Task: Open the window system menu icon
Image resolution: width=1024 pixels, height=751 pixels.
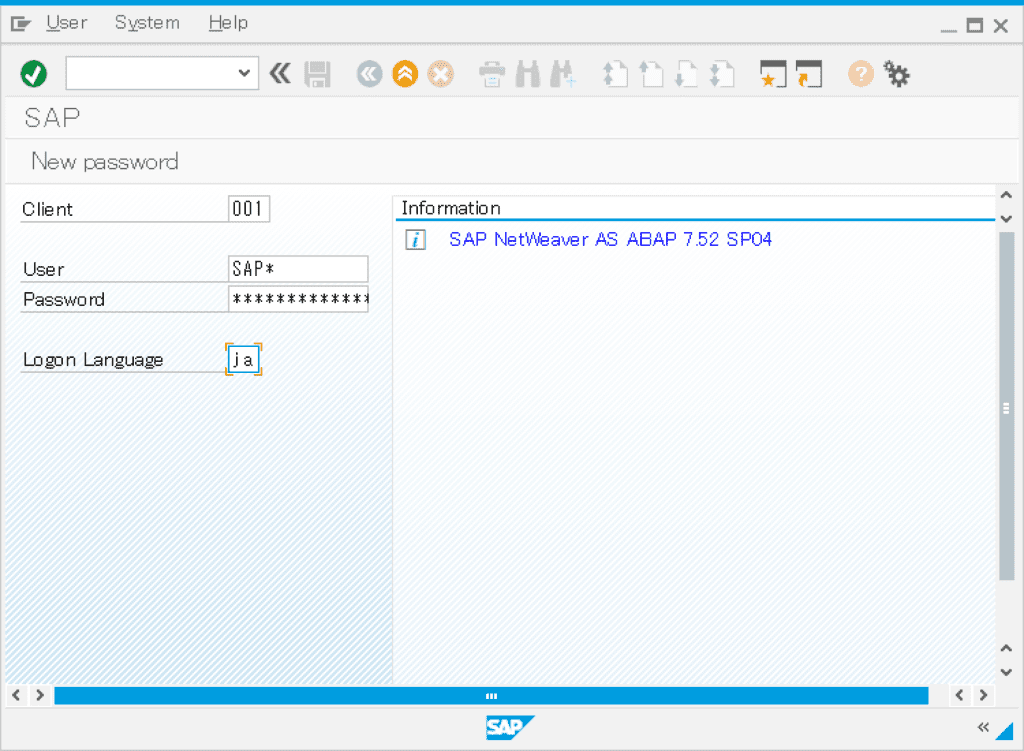Action: tap(21, 24)
